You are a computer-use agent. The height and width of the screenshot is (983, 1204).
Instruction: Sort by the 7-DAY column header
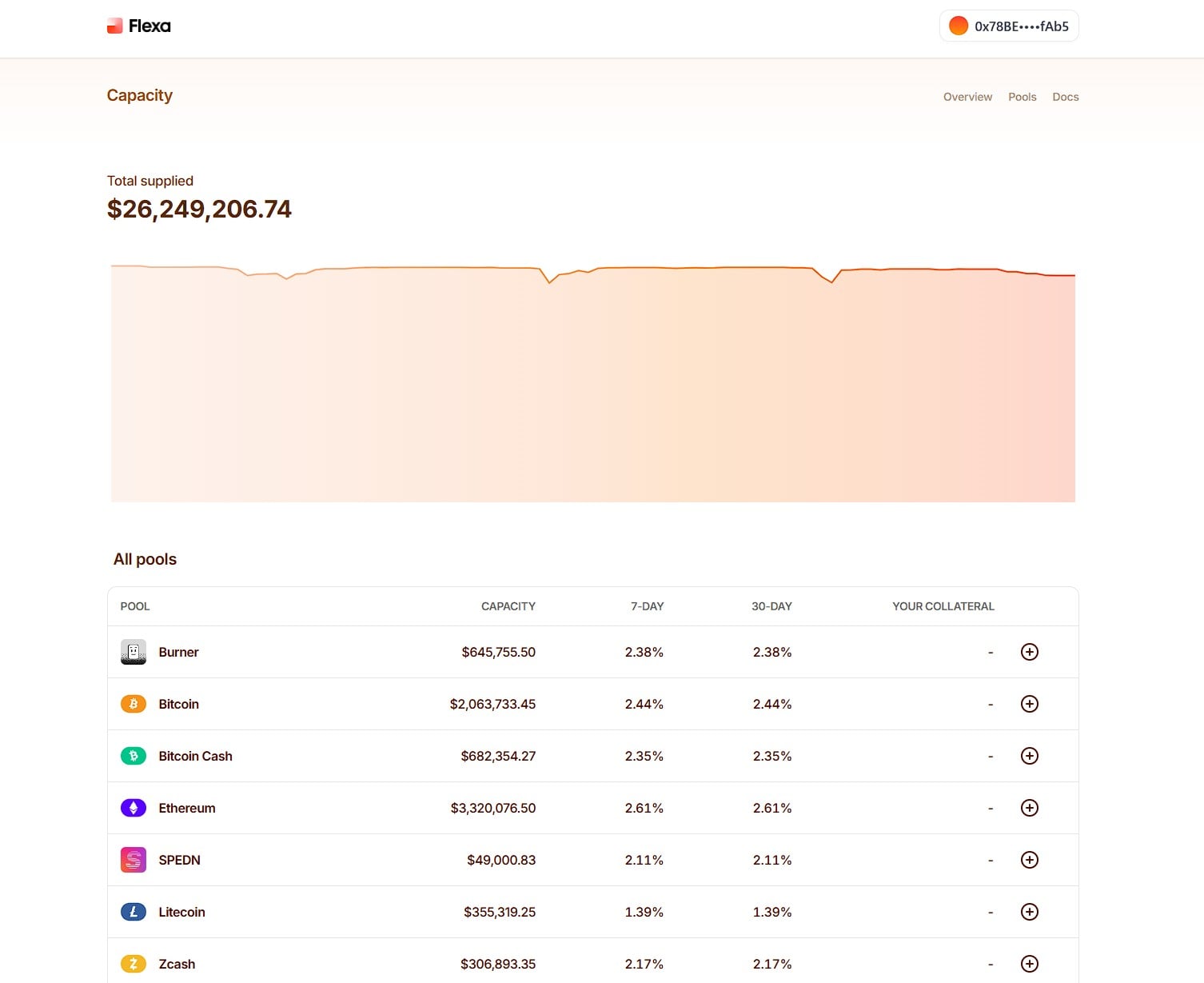tap(648, 606)
